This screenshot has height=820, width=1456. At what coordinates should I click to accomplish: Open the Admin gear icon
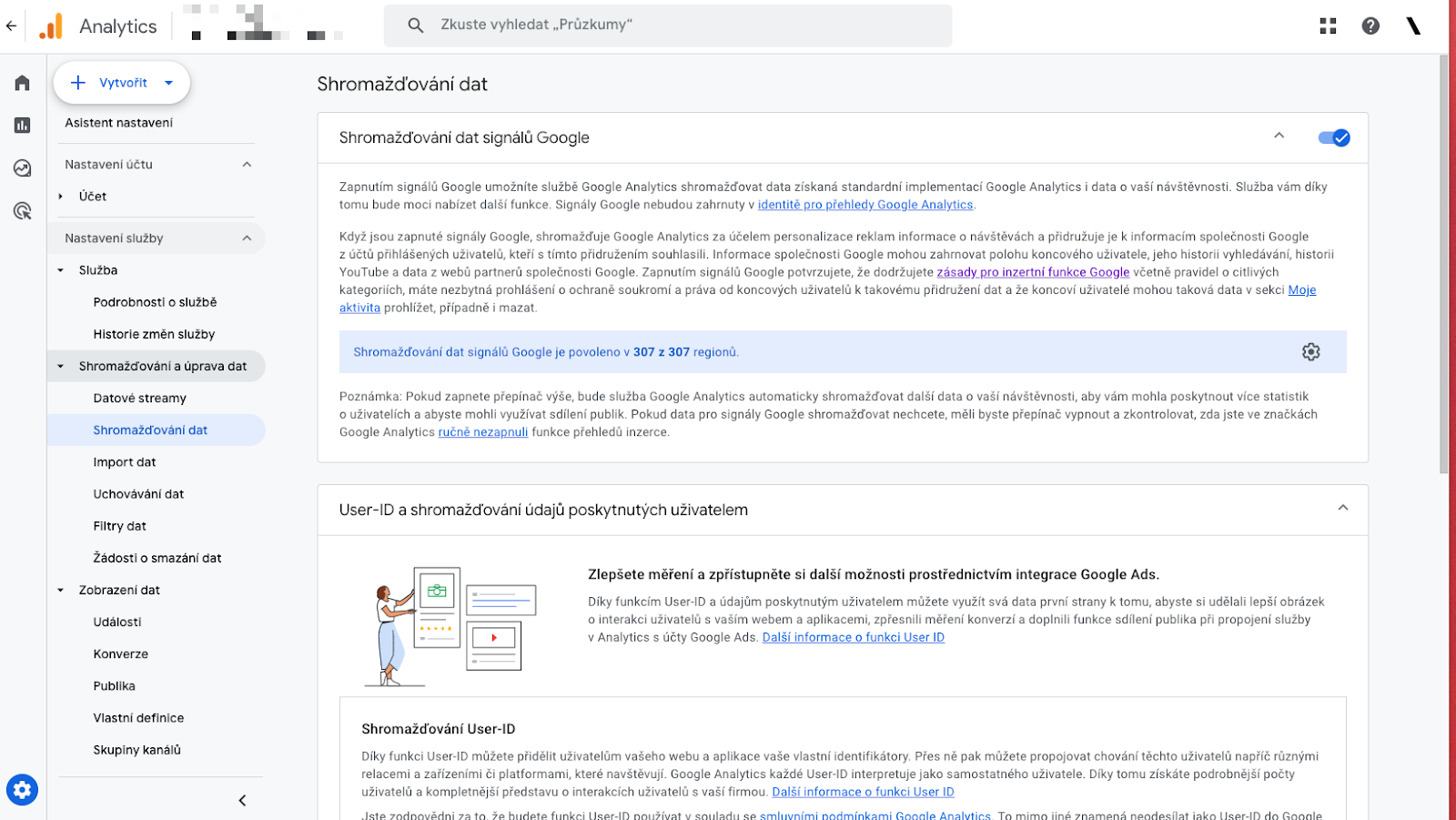22,789
